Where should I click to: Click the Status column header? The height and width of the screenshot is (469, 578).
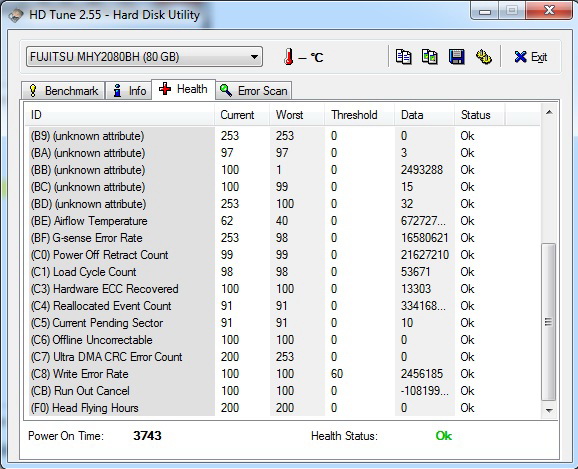[x=480, y=115]
